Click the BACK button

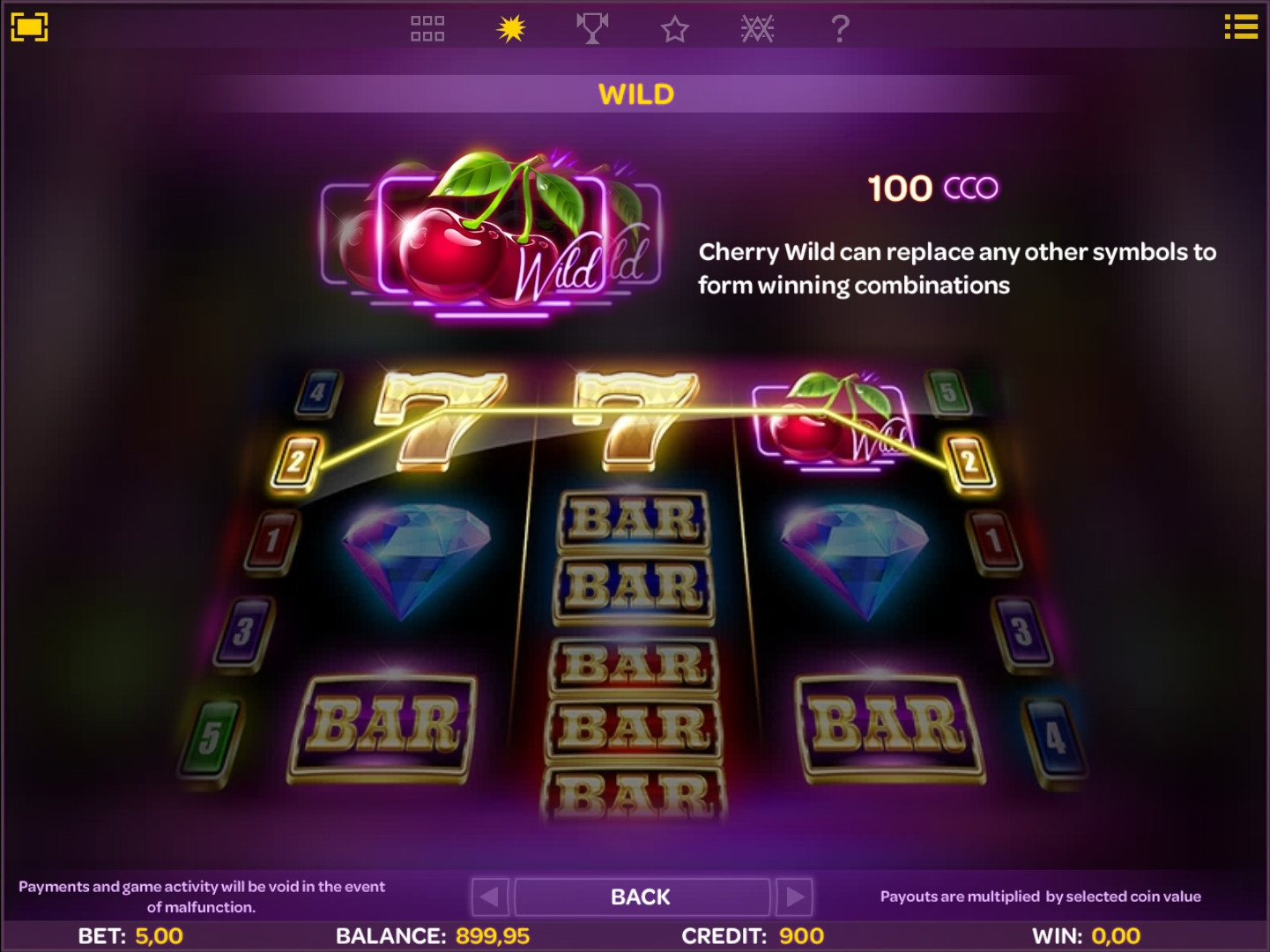click(x=642, y=896)
